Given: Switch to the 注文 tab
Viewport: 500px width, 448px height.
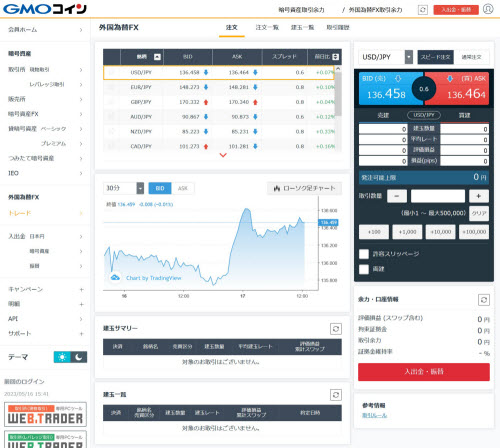Looking at the screenshot, I should point(232,28).
